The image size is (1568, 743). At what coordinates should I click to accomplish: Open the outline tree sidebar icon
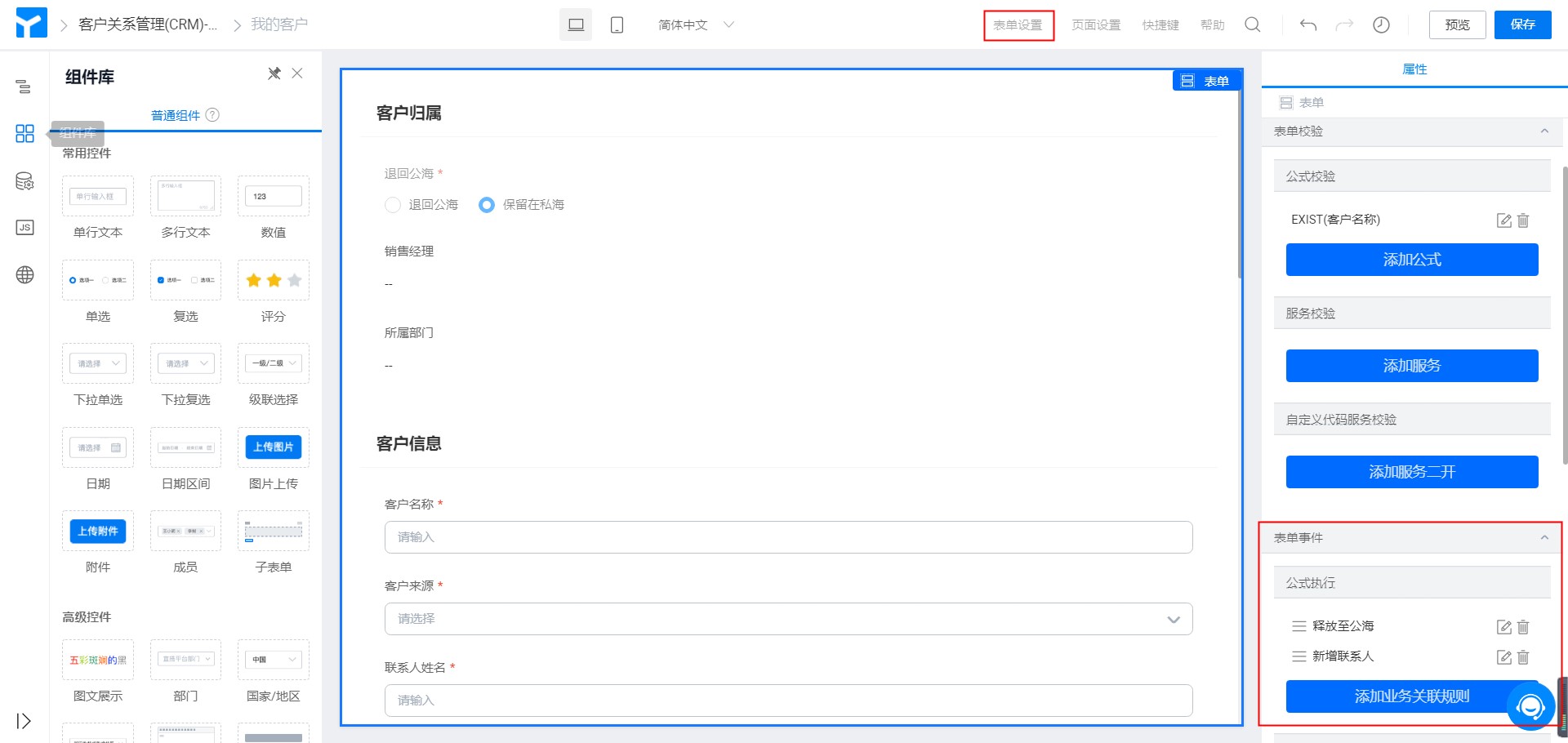click(24, 87)
